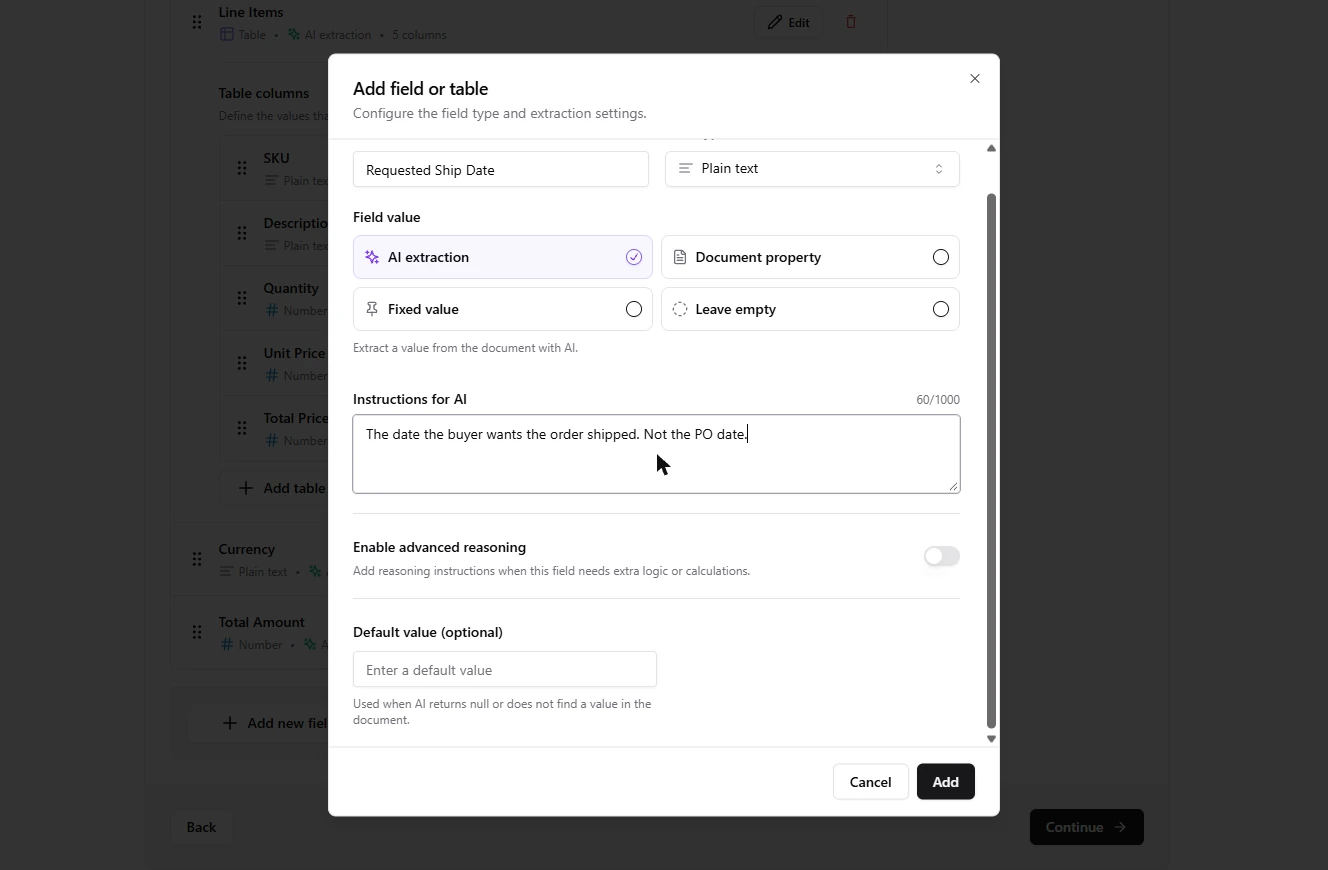Image resolution: width=1328 pixels, height=870 pixels.
Task: Focus the default value input
Action: click(505, 669)
